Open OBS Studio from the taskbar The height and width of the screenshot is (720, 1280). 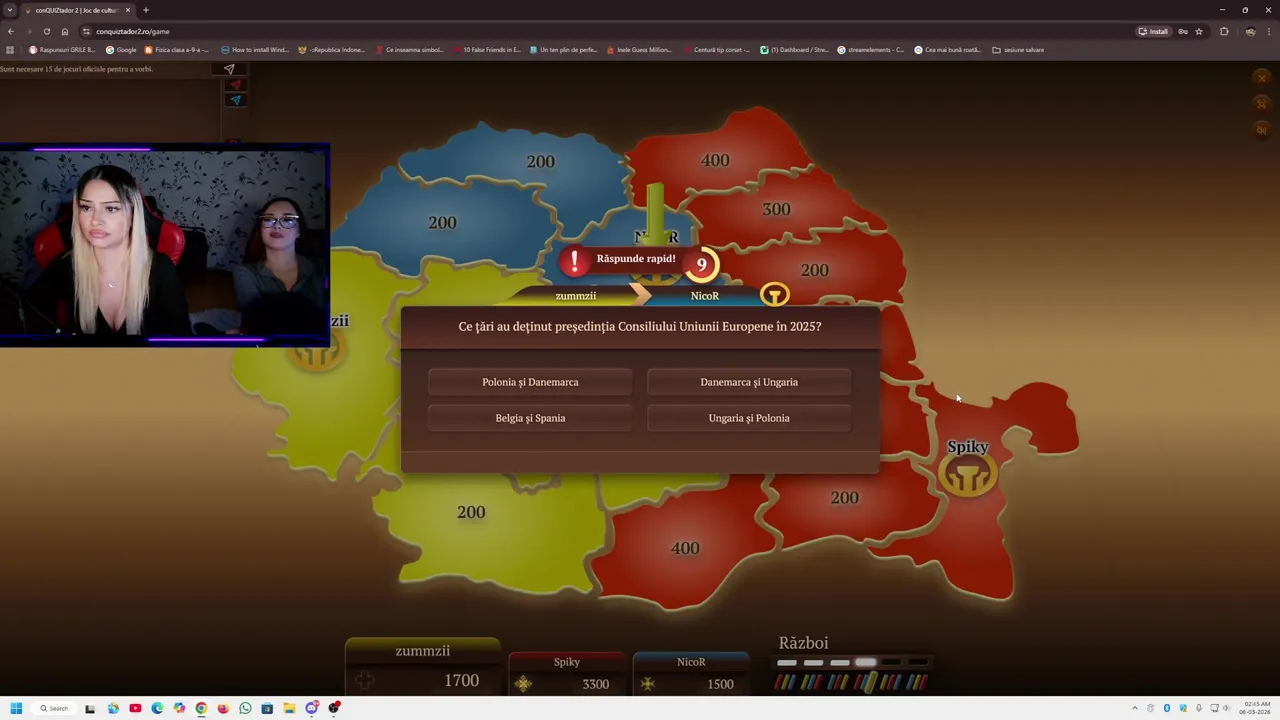click(x=334, y=708)
